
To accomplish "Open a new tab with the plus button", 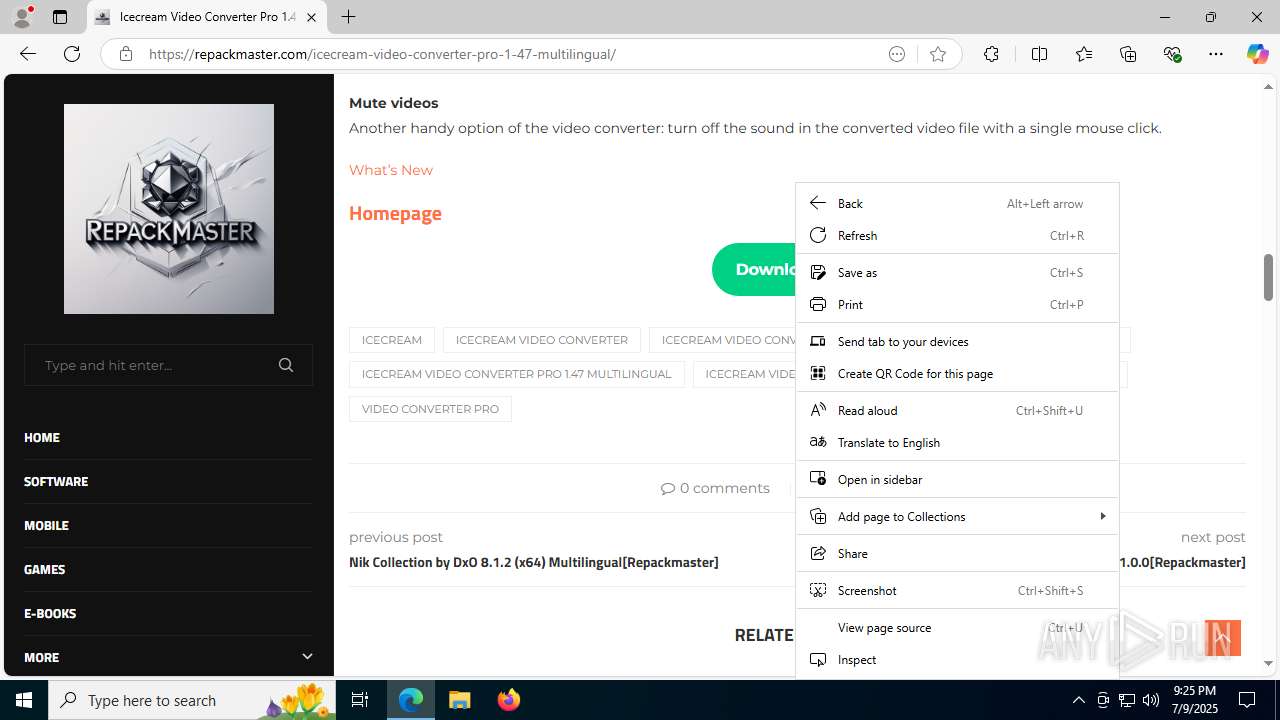I will tap(348, 17).
